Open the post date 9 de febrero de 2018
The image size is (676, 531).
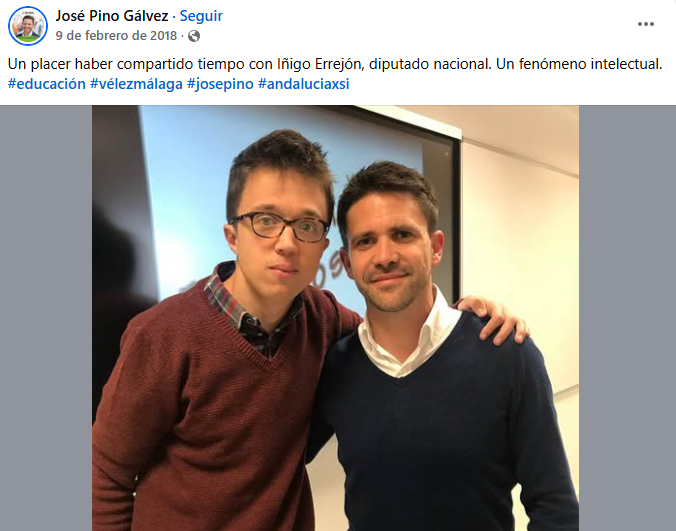point(116,35)
